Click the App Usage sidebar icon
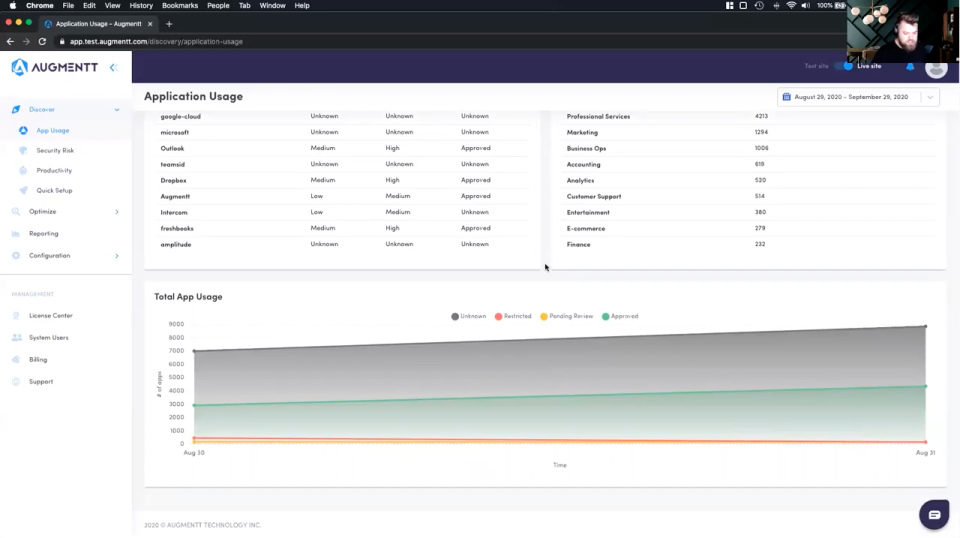The height and width of the screenshot is (538, 960). coord(23,130)
